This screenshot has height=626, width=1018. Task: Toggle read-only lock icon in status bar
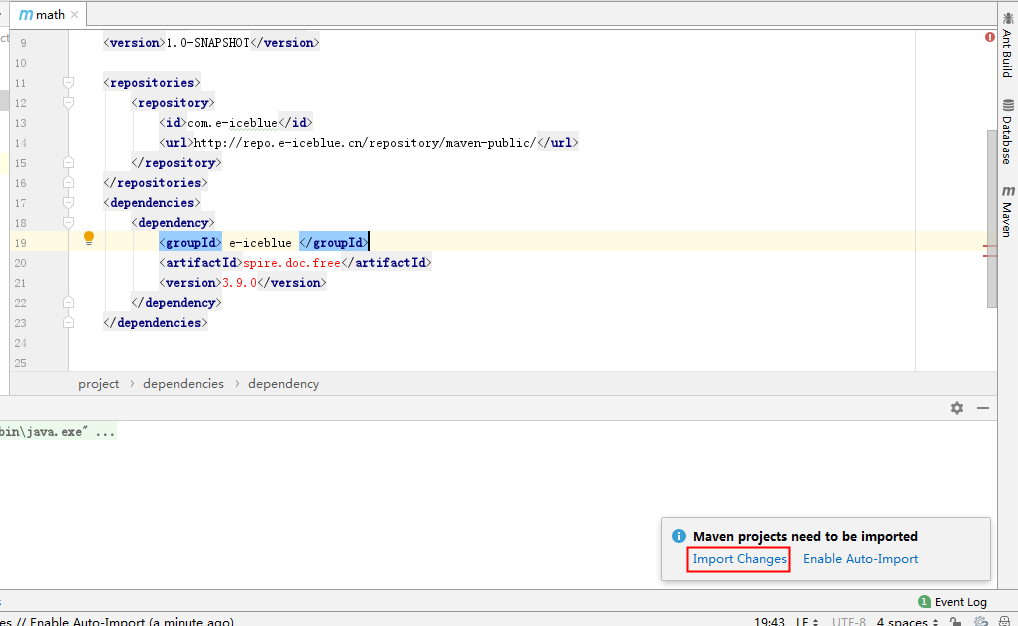pyautogui.click(x=955, y=621)
